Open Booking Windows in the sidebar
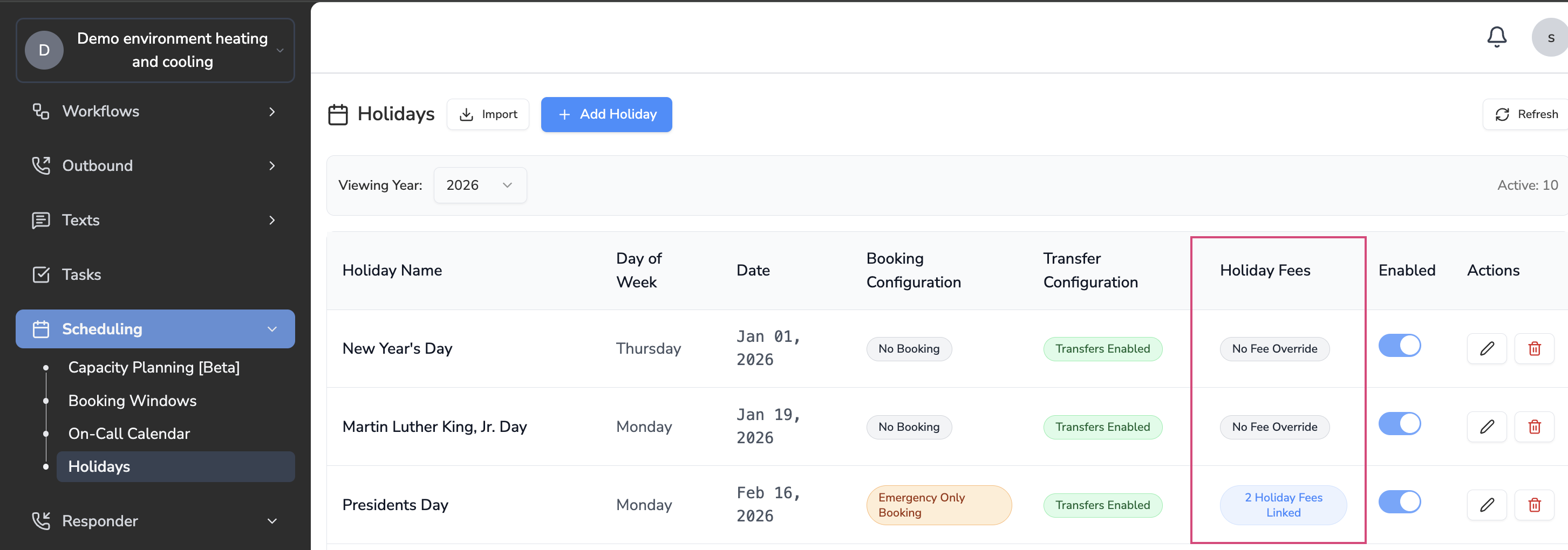This screenshot has width=1568, height=550. click(x=132, y=400)
